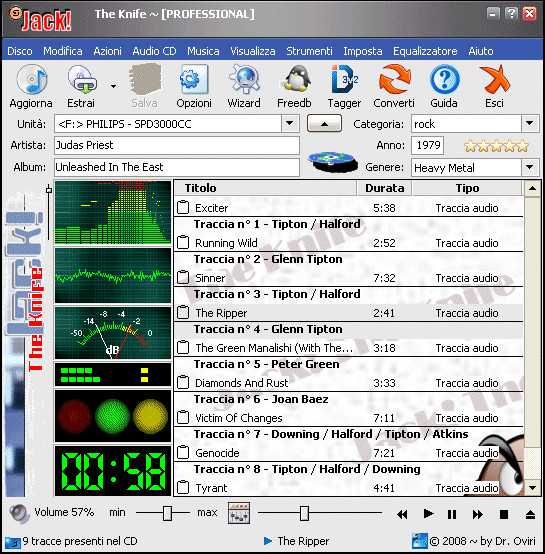Tick the Sinner track checkbox
545x554 pixels.
click(x=183, y=277)
